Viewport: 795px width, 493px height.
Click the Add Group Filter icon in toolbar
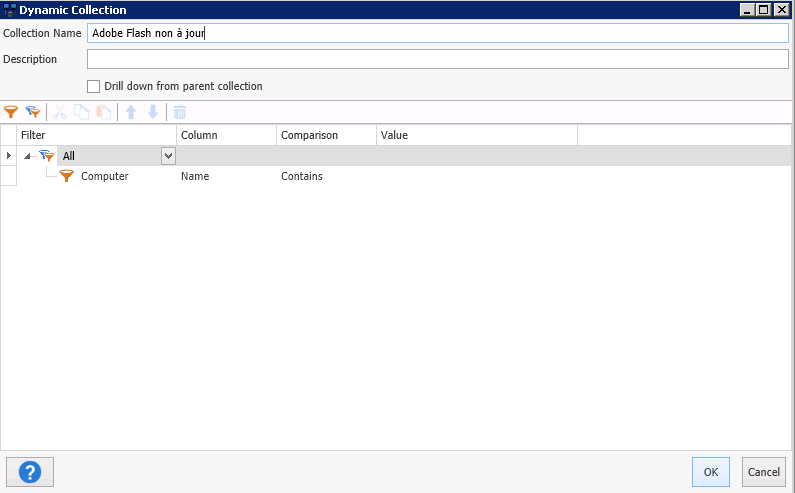(x=33, y=112)
